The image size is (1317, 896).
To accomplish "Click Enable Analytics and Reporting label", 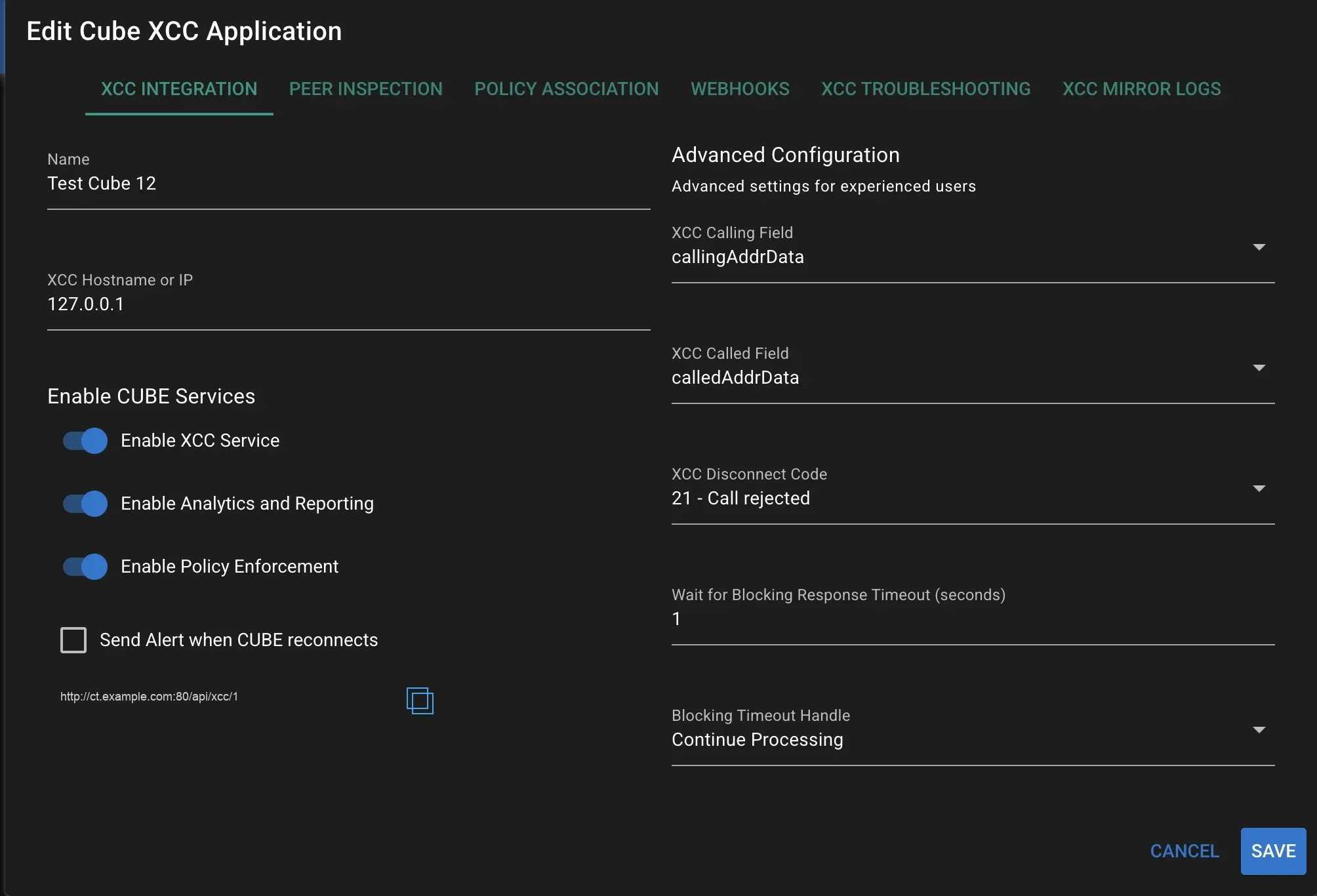I will pyautogui.click(x=247, y=504).
